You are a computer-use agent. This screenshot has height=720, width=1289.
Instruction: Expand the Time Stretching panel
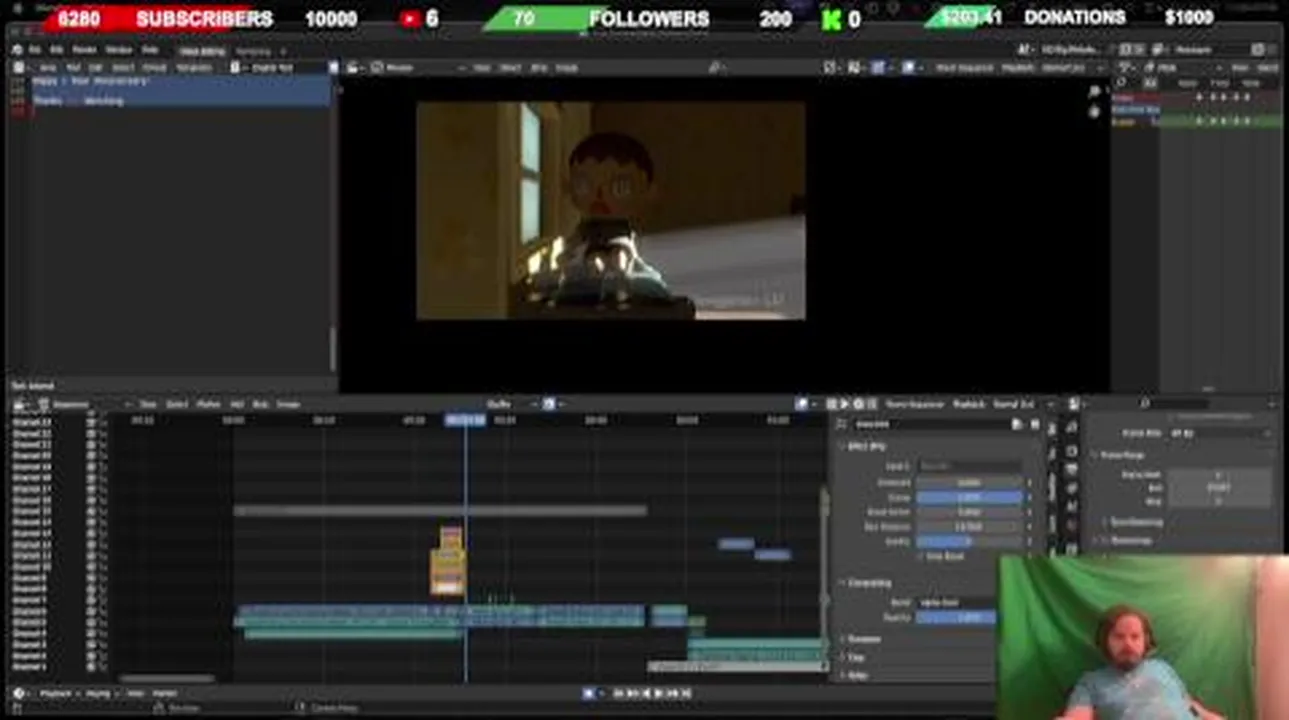tap(1135, 522)
